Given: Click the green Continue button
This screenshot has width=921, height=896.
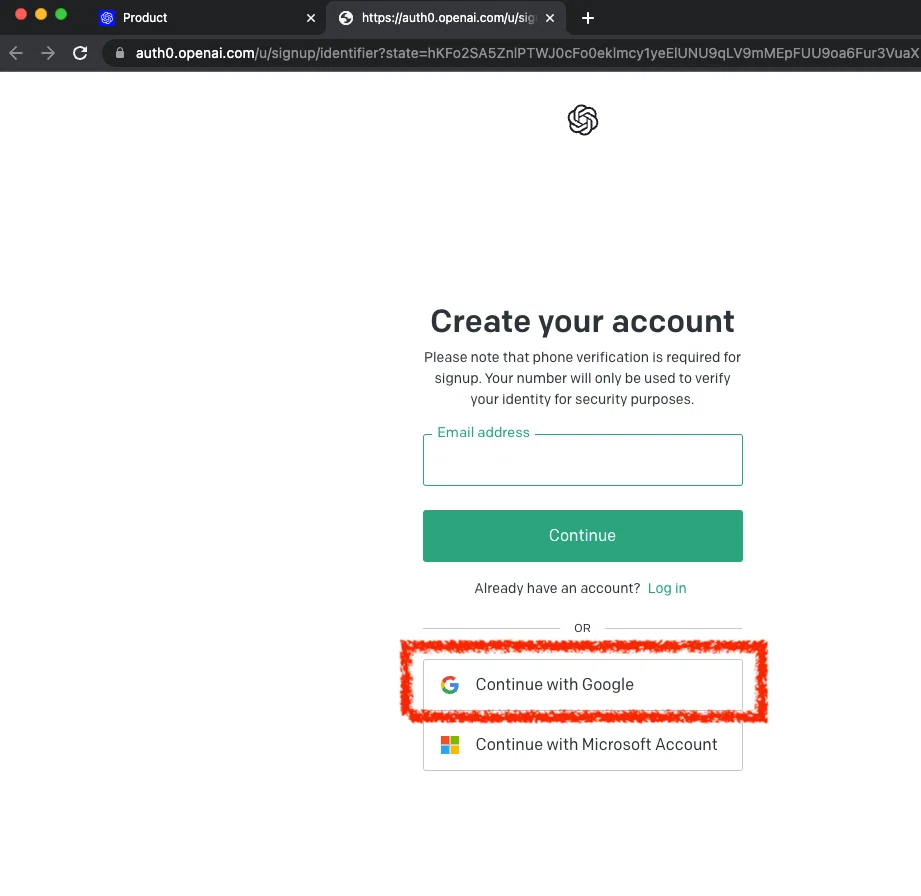Looking at the screenshot, I should point(583,536).
